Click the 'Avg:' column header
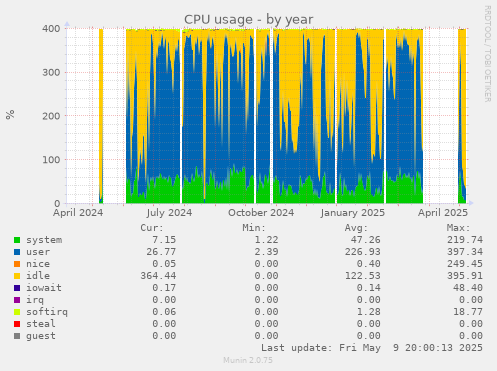Image resolution: width=497 pixels, height=371 pixels. (x=356, y=228)
